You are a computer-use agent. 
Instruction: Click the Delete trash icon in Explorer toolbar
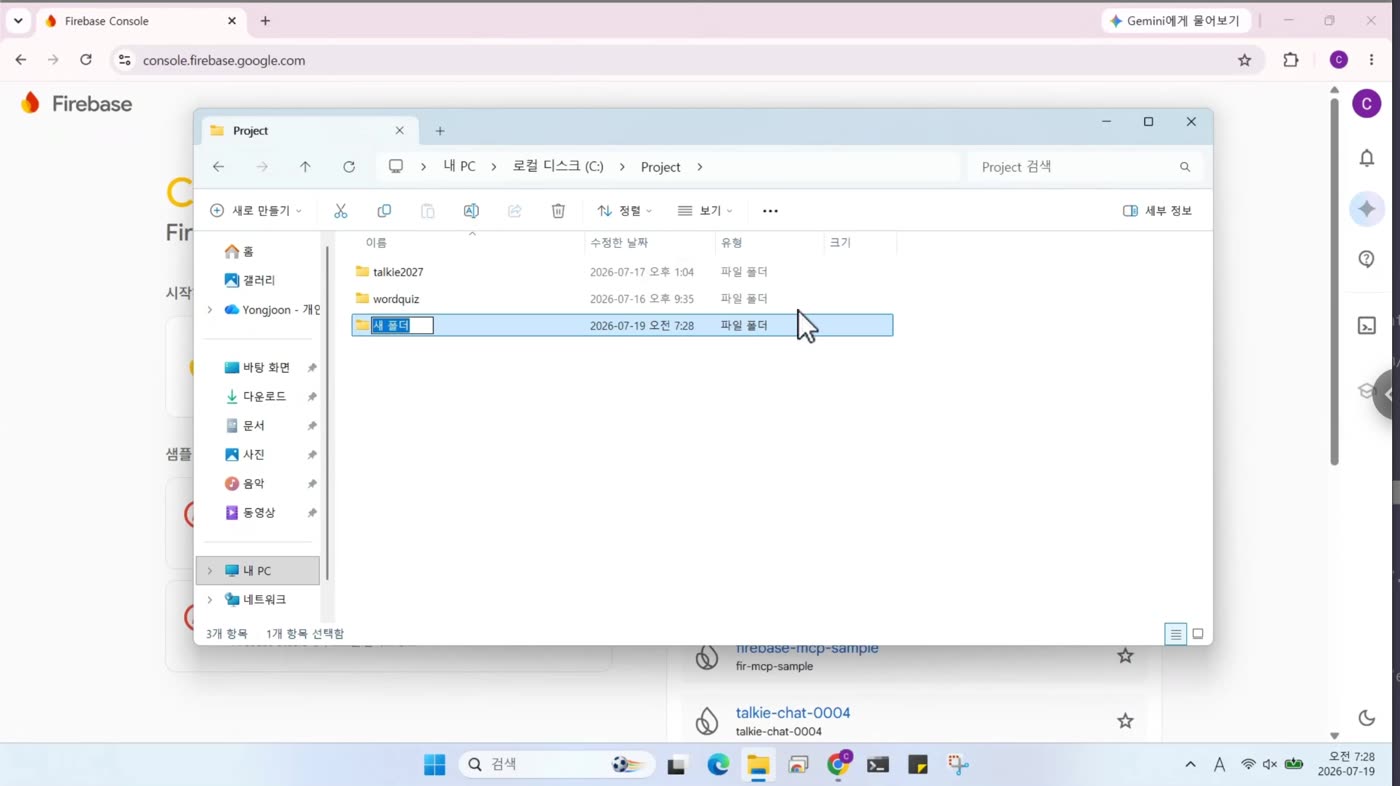pos(558,211)
